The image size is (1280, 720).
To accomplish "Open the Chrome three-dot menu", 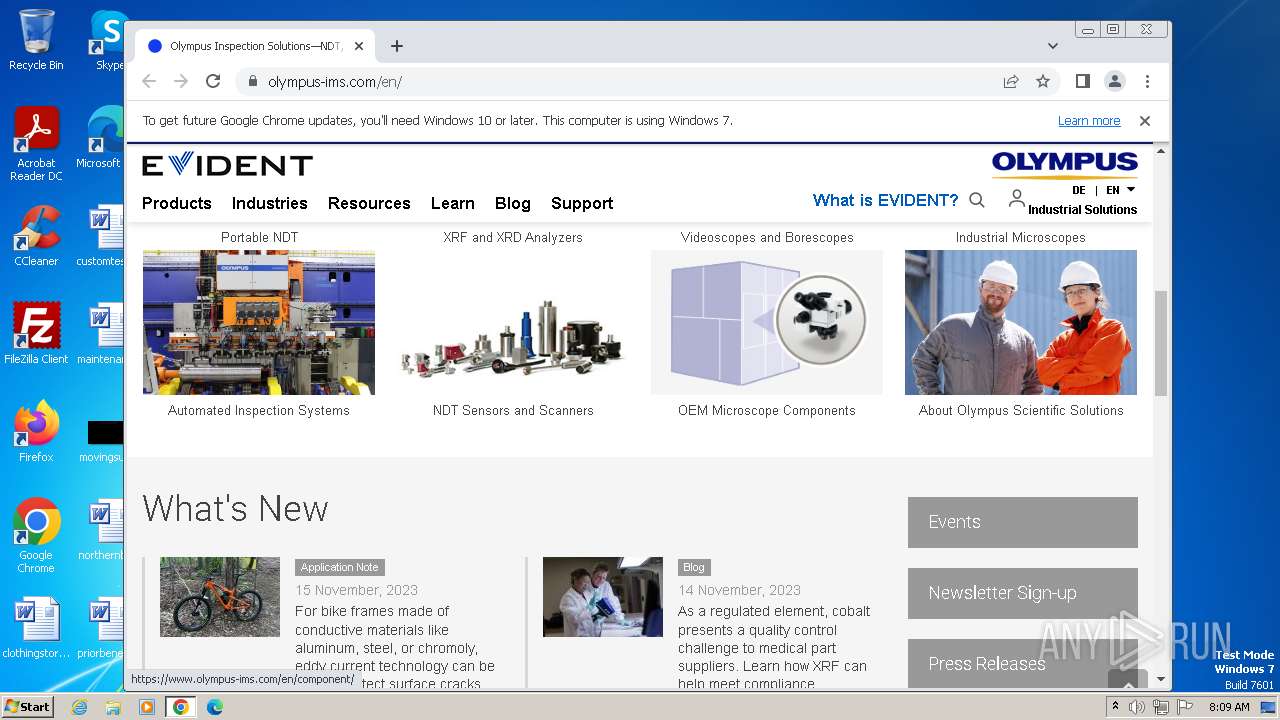I will (1147, 81).
